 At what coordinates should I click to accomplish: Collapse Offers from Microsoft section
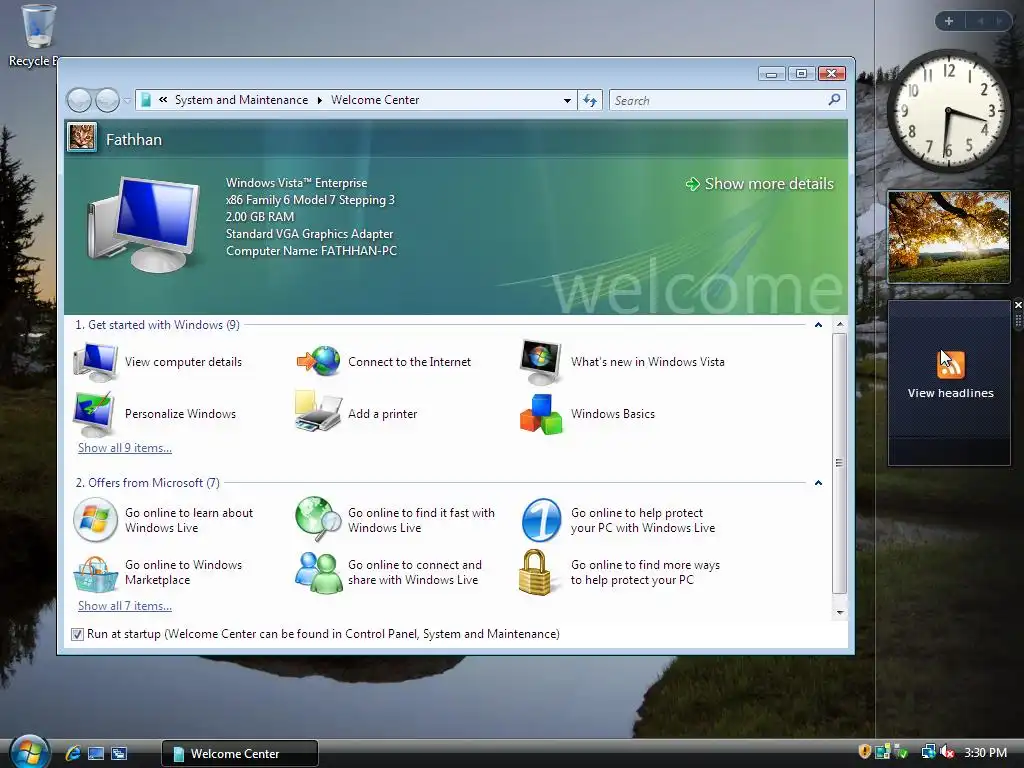[x=818, y=483]
